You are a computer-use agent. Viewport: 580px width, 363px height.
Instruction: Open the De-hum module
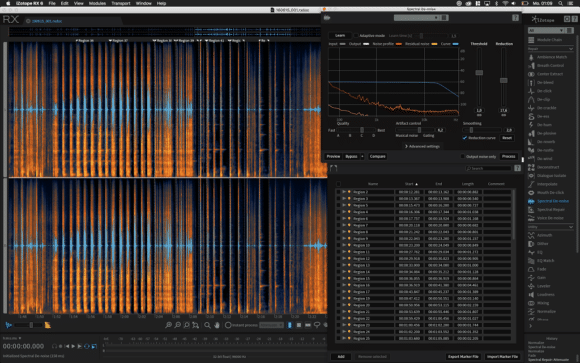point(540,125)
